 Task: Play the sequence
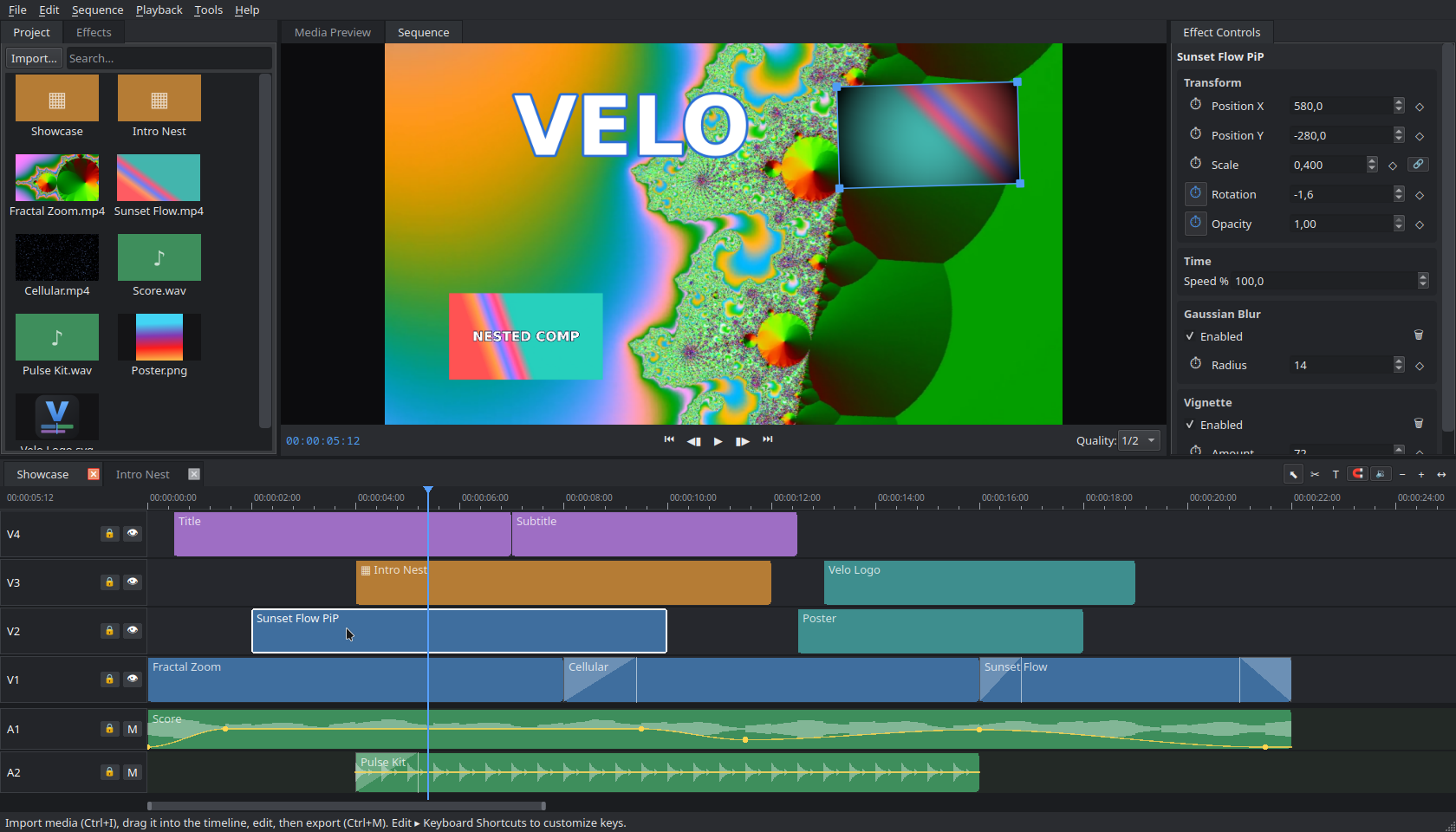pos(718,441)
